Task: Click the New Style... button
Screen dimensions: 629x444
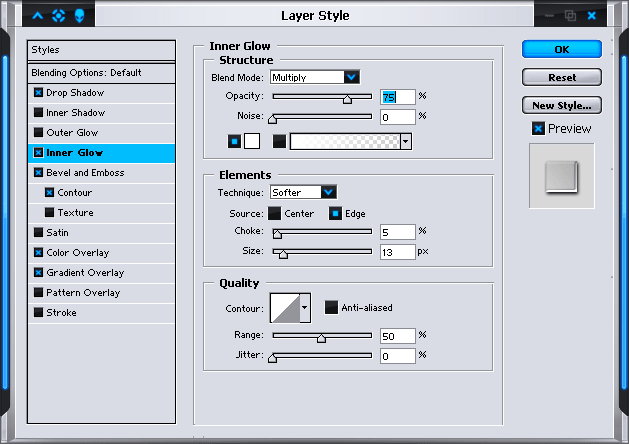Action: (x=562, y=105)
